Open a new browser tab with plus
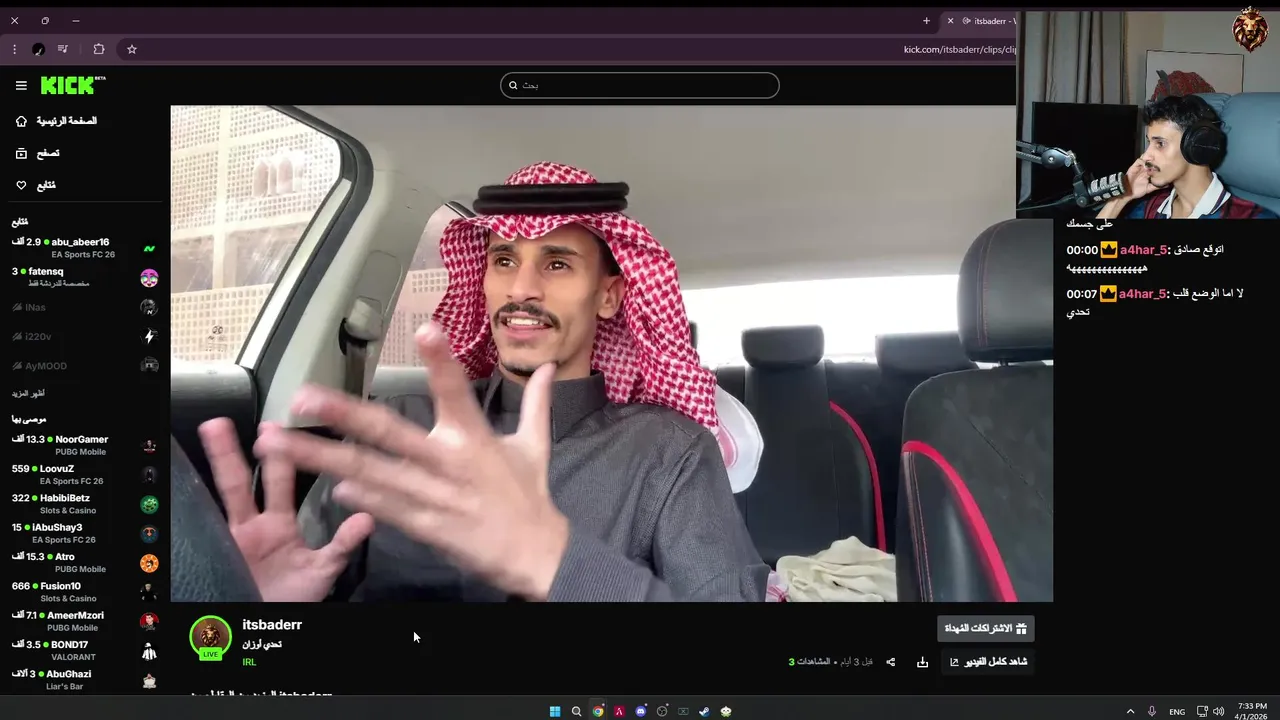This screenshot has height=720, width=1280. 926,20
